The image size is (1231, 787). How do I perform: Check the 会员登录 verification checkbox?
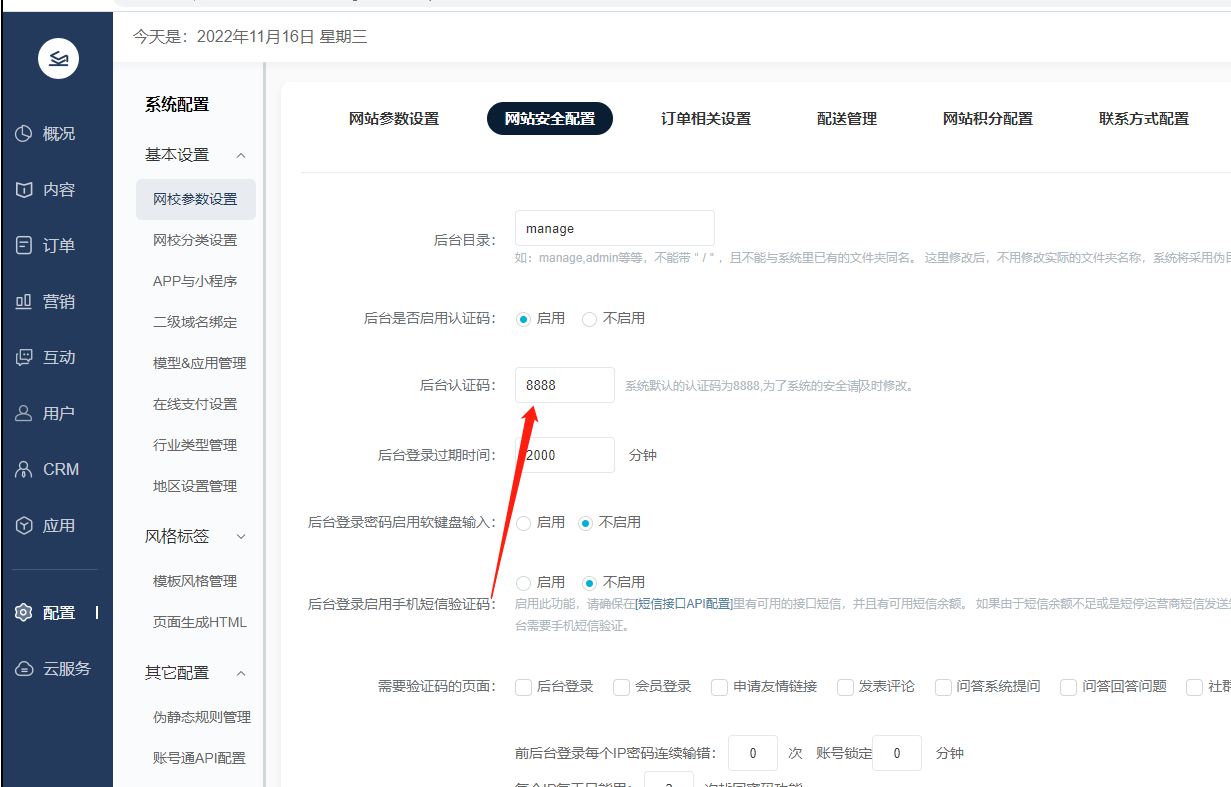(621, 687)
